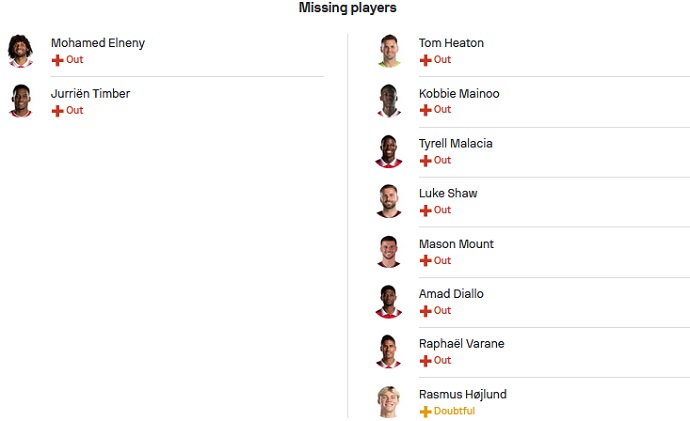Click Luke Shaw's player photo

tap(389, 200)
